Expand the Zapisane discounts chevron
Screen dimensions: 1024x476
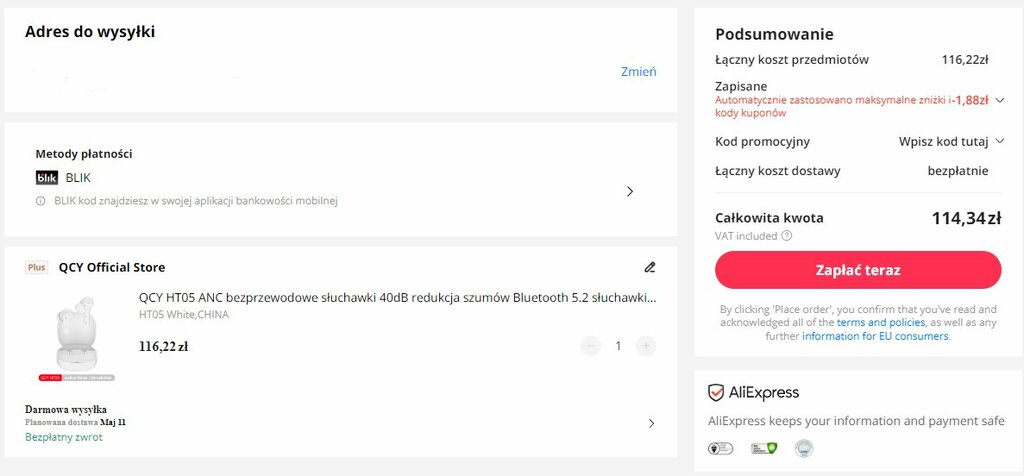(x=999, y=101)
